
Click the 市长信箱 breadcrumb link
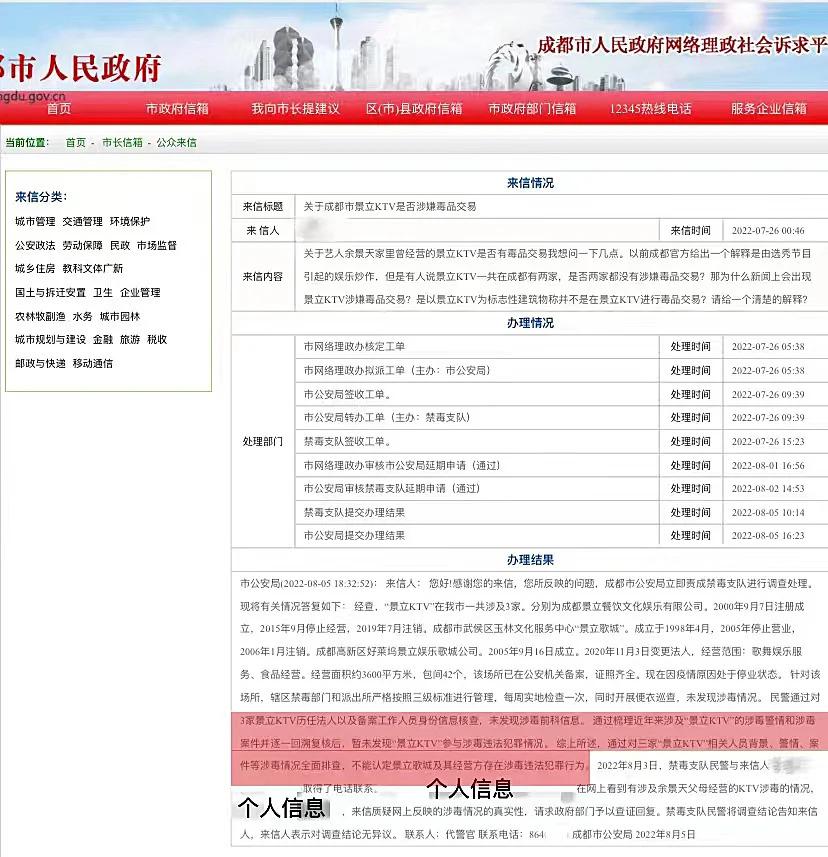[x=122, y=143]
